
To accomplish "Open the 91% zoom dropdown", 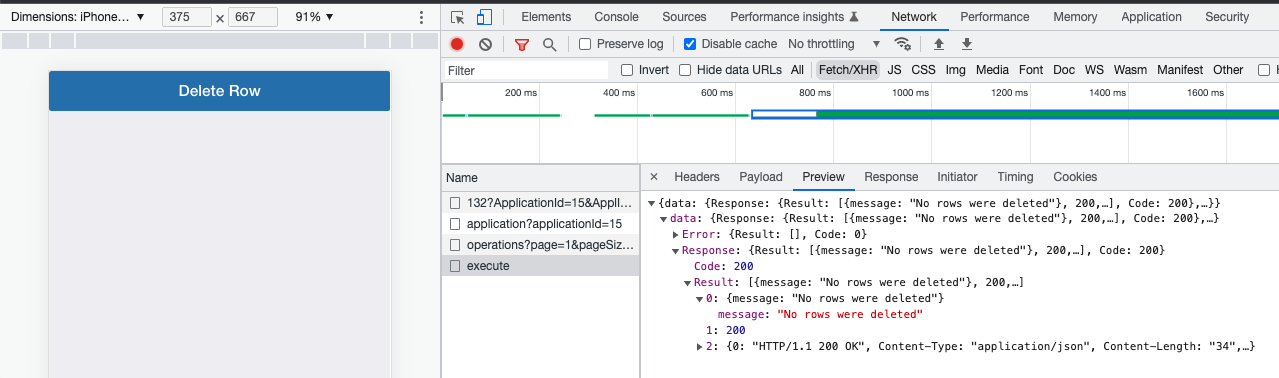I will pos(314,17).
